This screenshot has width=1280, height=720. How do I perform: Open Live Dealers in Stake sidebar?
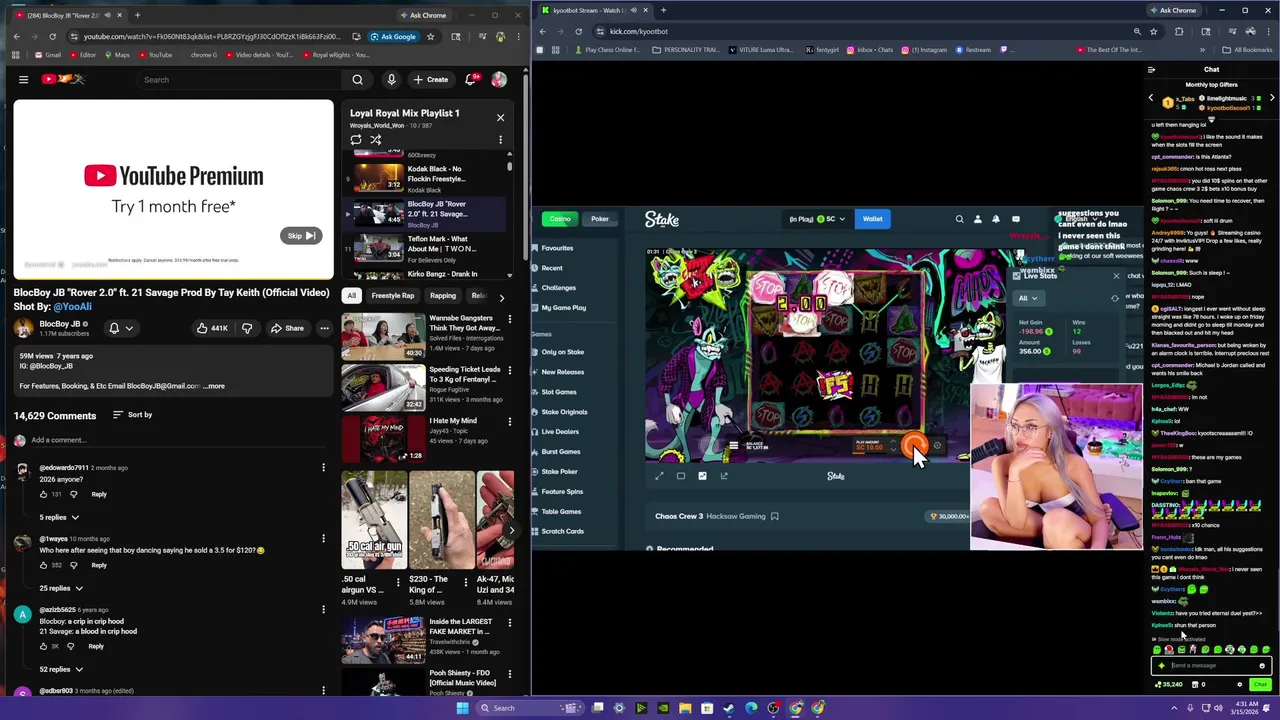pyautogui.click(x=559, y=432)
